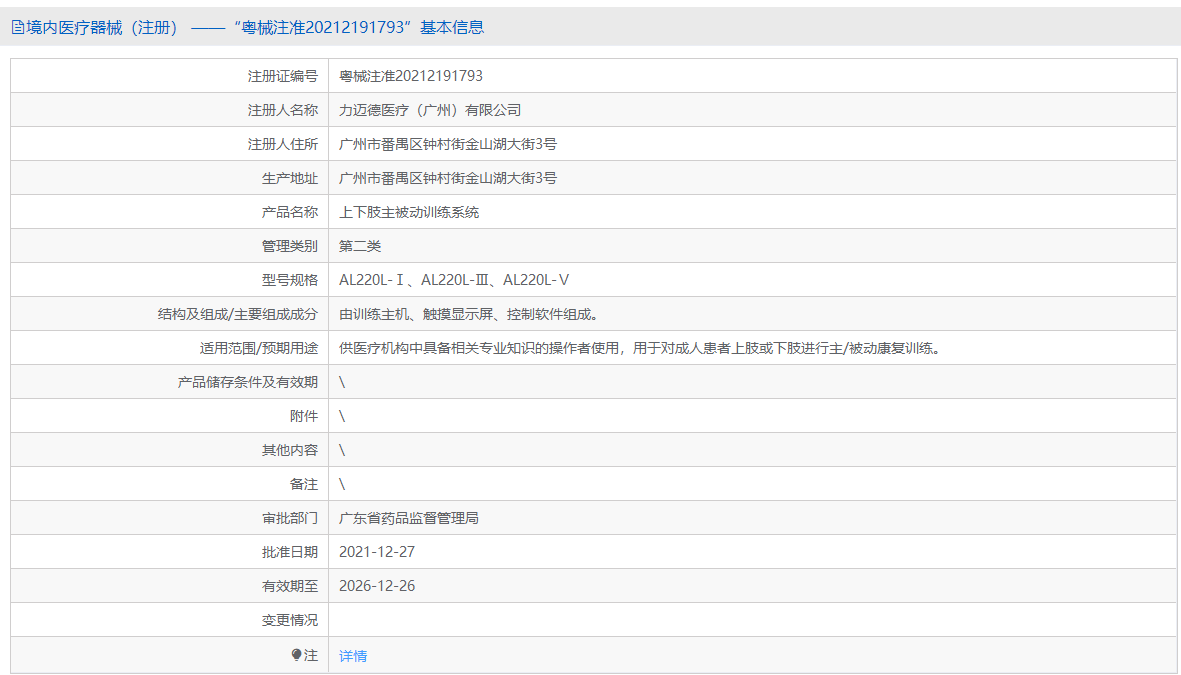Click the document icon beside 境内医疗器械 title

click(17, 28)
